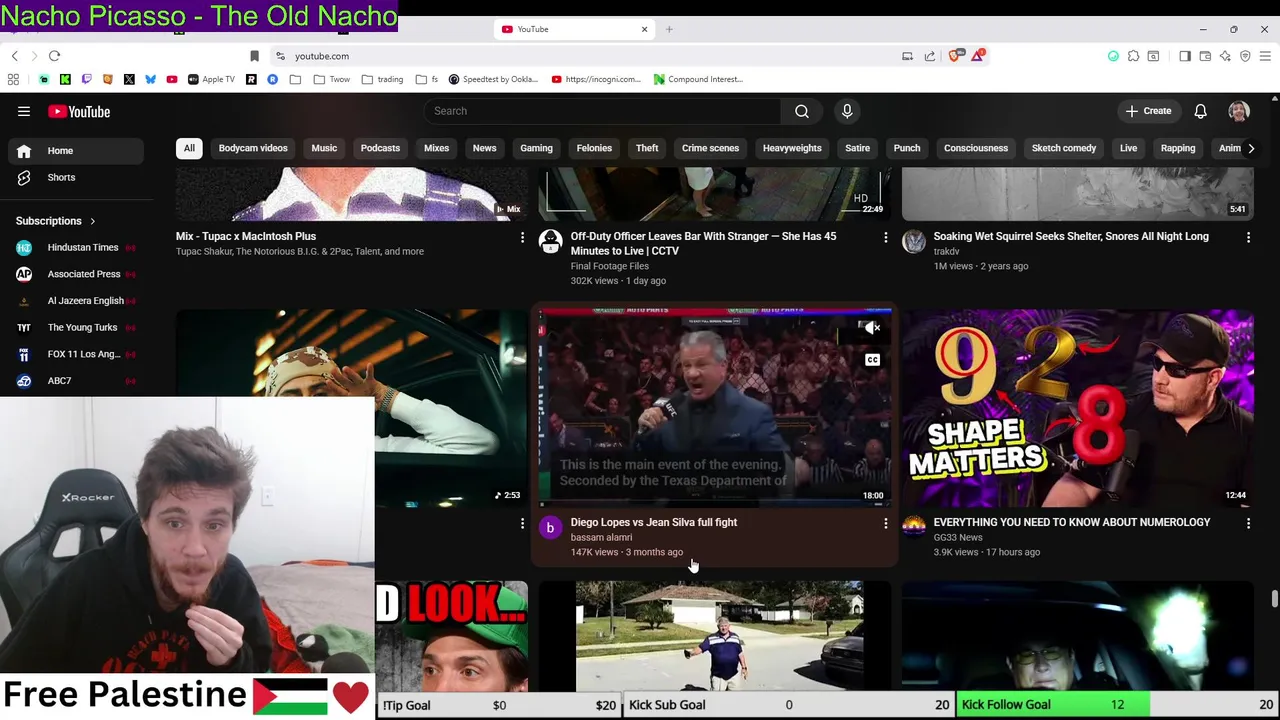
Task: Open the Brave Wallet icon
Action: pyautogui.click(x=1205, y=56)
